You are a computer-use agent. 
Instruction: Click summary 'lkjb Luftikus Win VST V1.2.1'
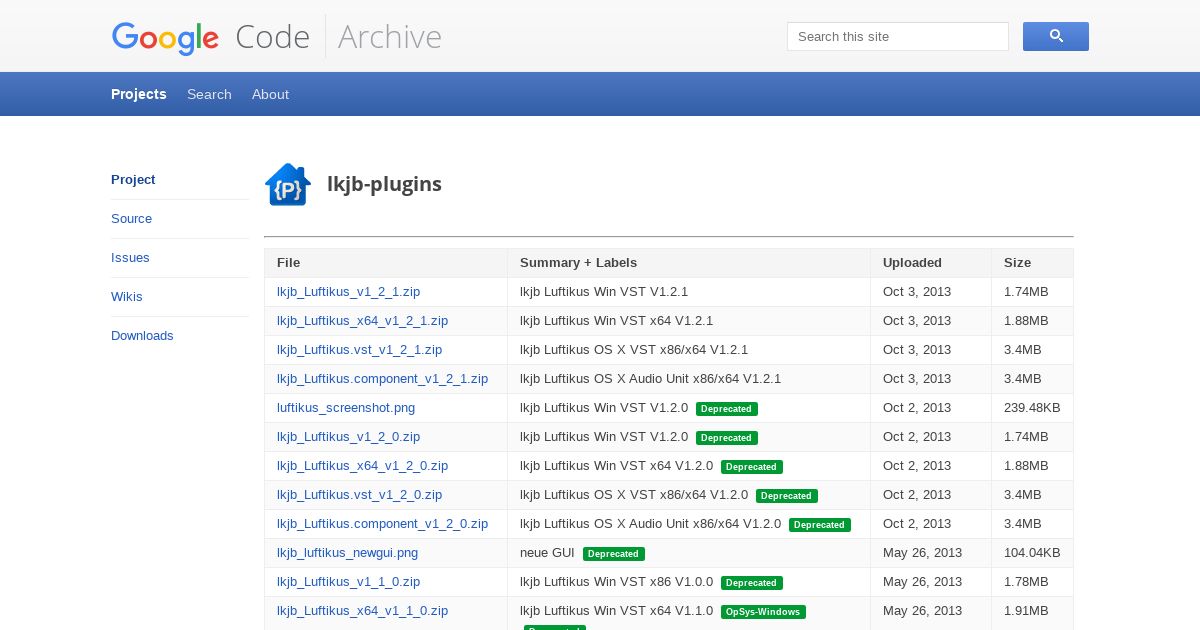[604, 292]
